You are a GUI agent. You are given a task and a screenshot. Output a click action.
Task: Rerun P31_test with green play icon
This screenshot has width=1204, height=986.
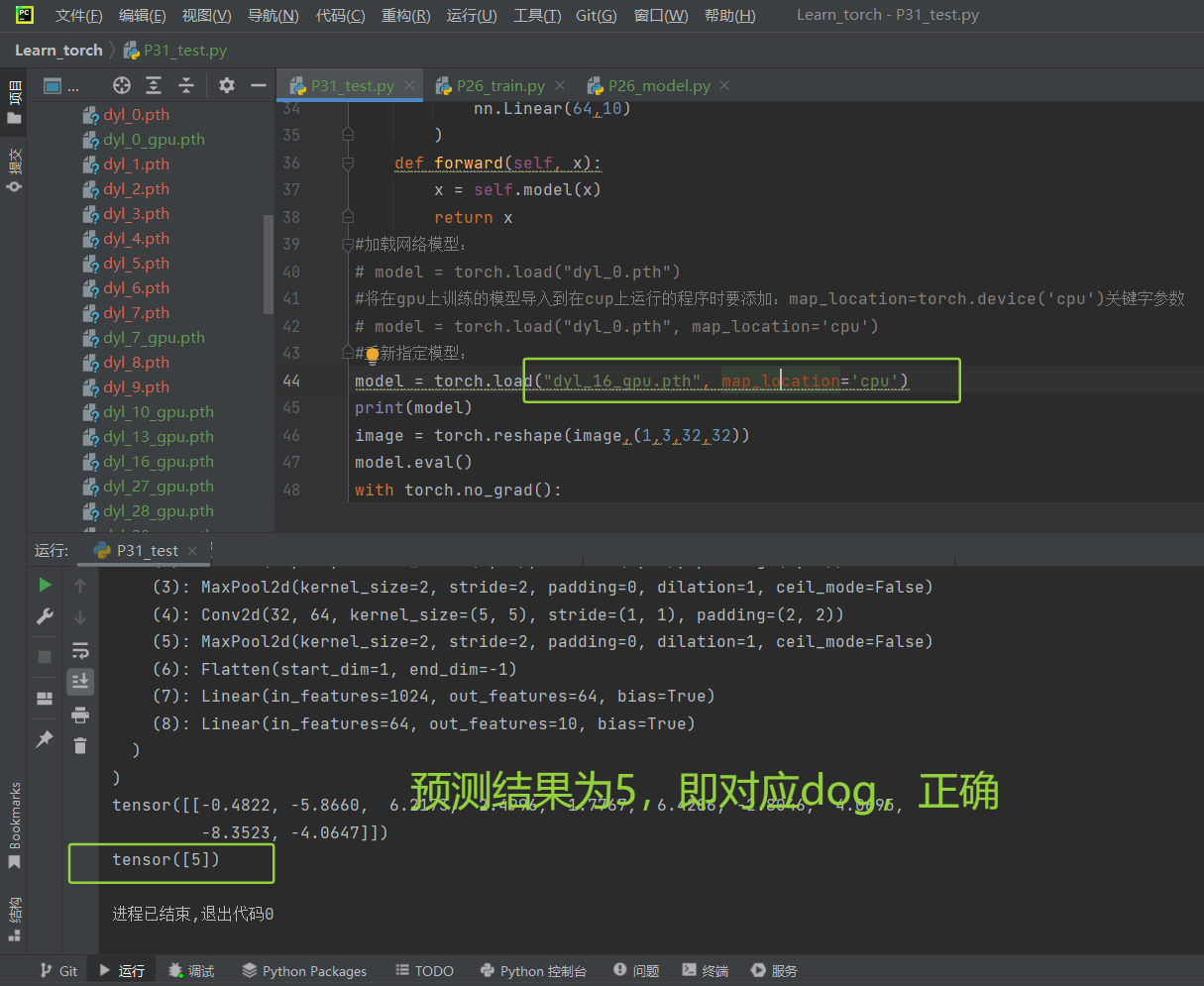45,585
